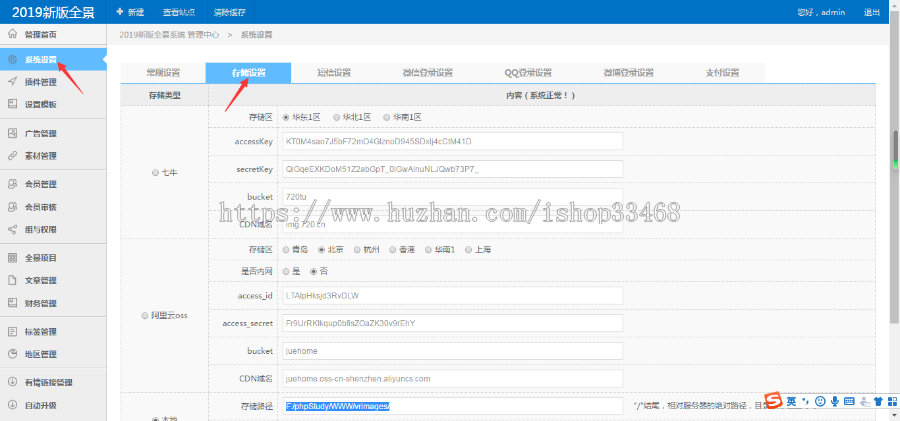900x421 pixels.
Task: Open Sogou skin shirt icon
Action: coord(878,401)
